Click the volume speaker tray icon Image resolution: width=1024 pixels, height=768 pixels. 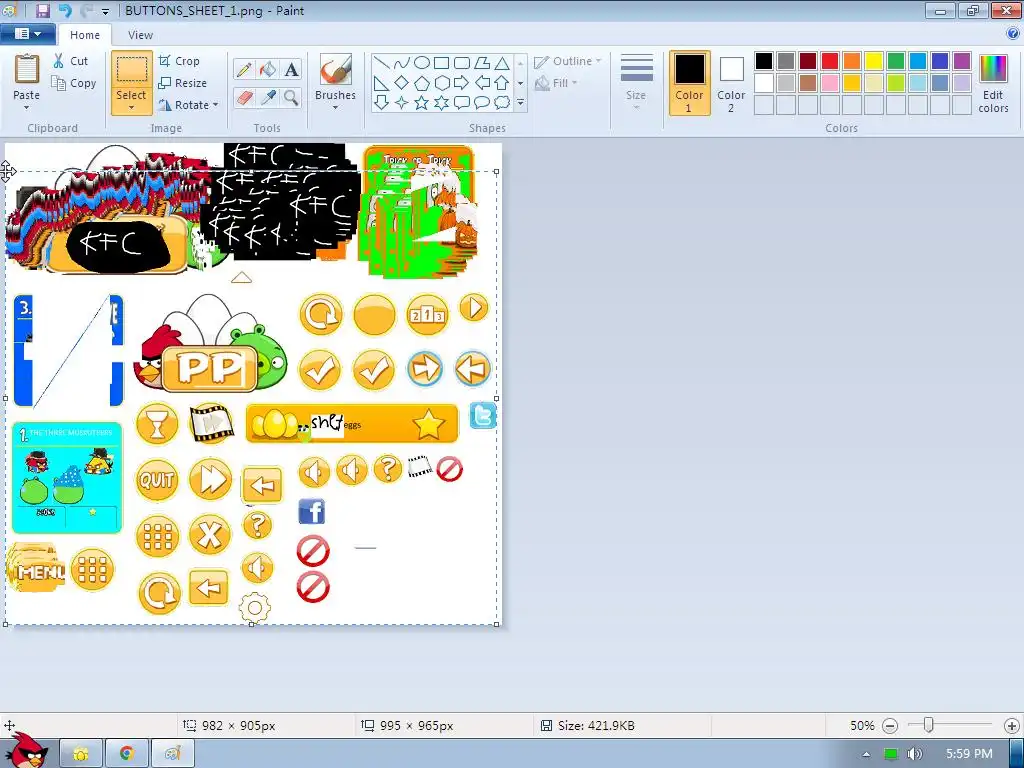point(915,754)
